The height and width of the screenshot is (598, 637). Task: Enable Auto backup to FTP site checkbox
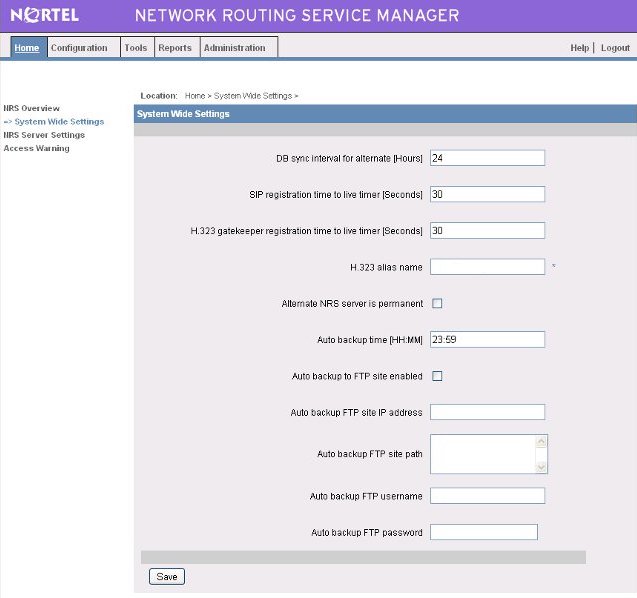[x=437, y=376]
